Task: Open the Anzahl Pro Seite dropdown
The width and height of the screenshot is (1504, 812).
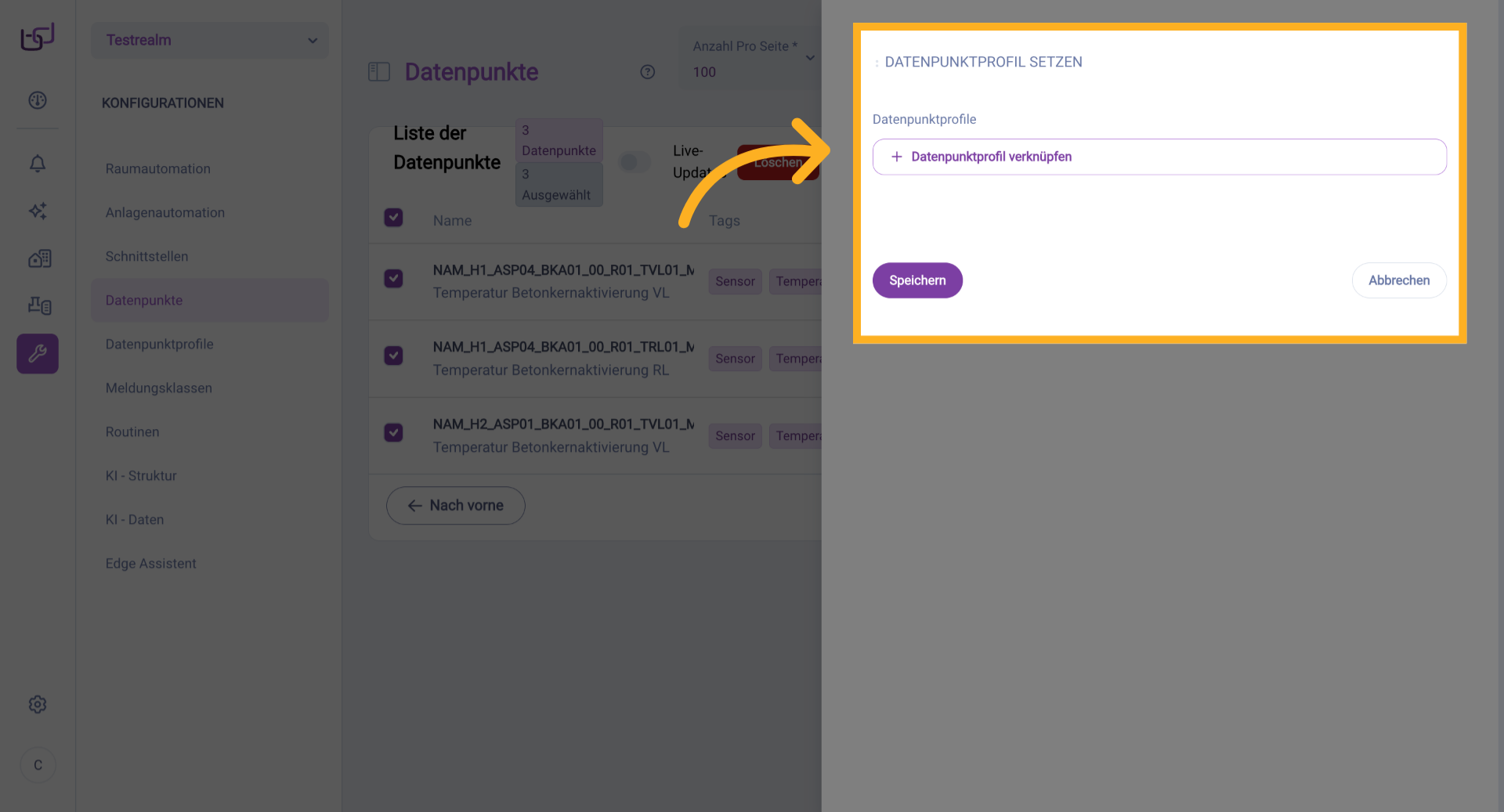Action: pyautogui.click(x=752, y=60)
